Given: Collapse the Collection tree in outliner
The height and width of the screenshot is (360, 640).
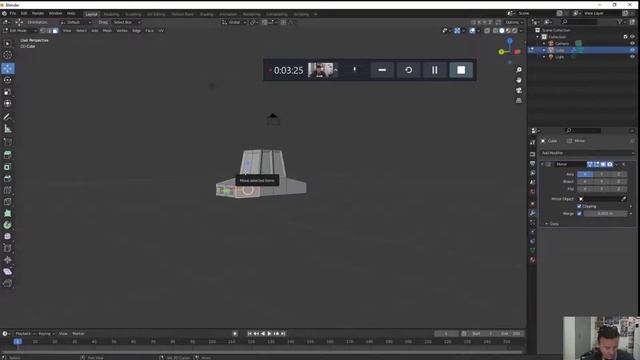Looking at the screenshot, I should click(x=538, y=37).
